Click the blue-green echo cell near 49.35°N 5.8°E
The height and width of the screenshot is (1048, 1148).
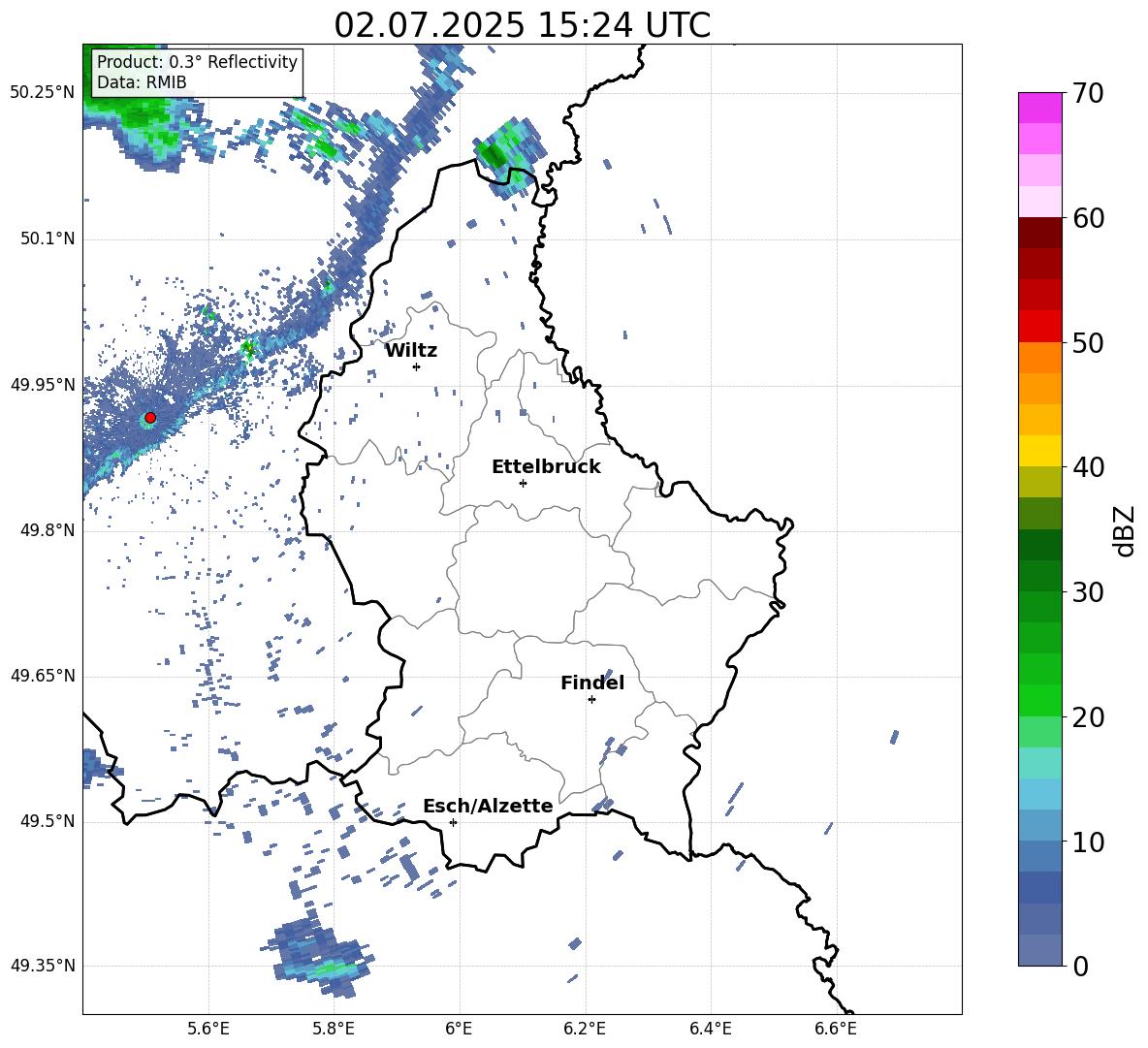[x=319, y=957]
